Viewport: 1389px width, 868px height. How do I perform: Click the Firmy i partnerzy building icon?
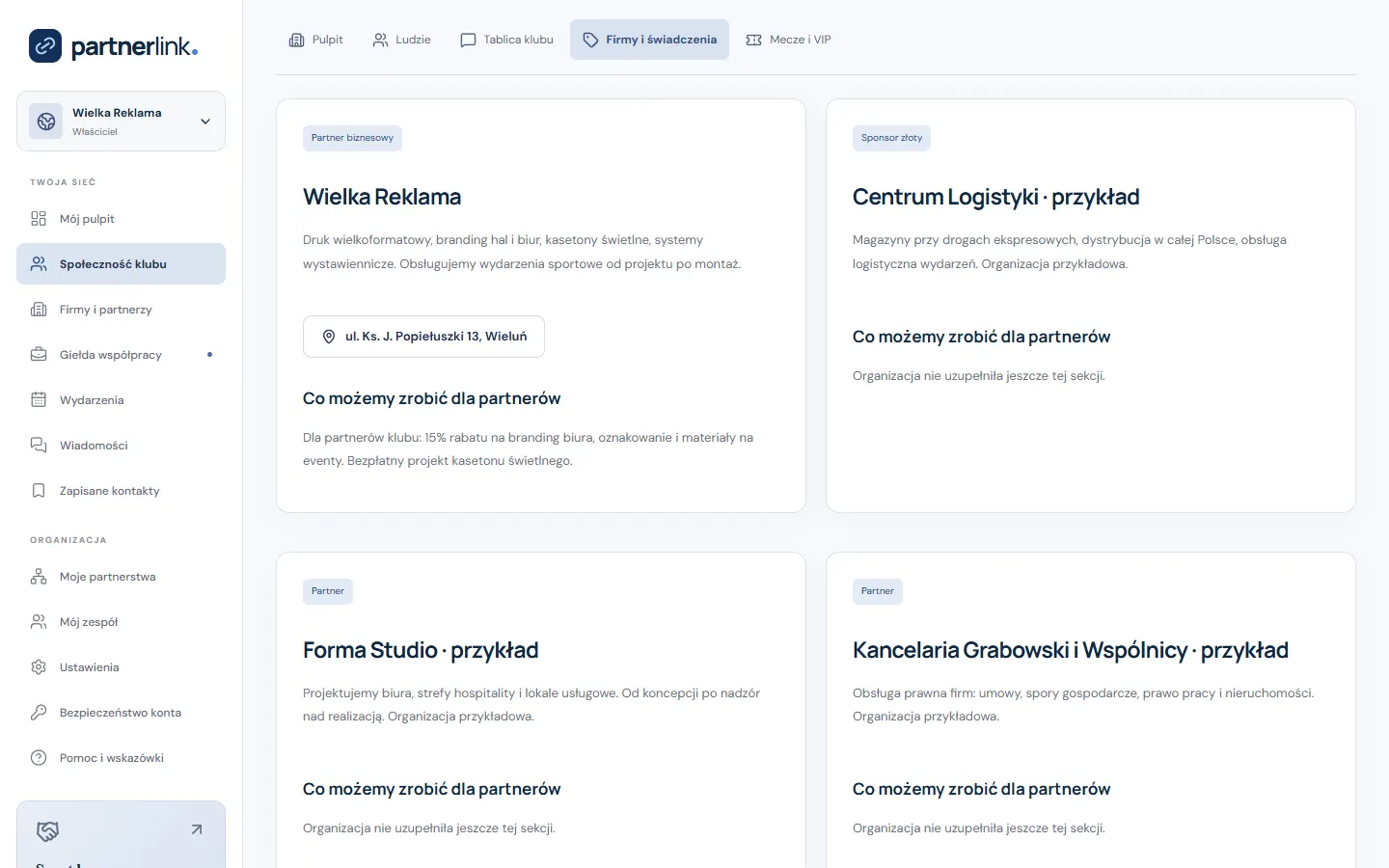pos(39,310)
